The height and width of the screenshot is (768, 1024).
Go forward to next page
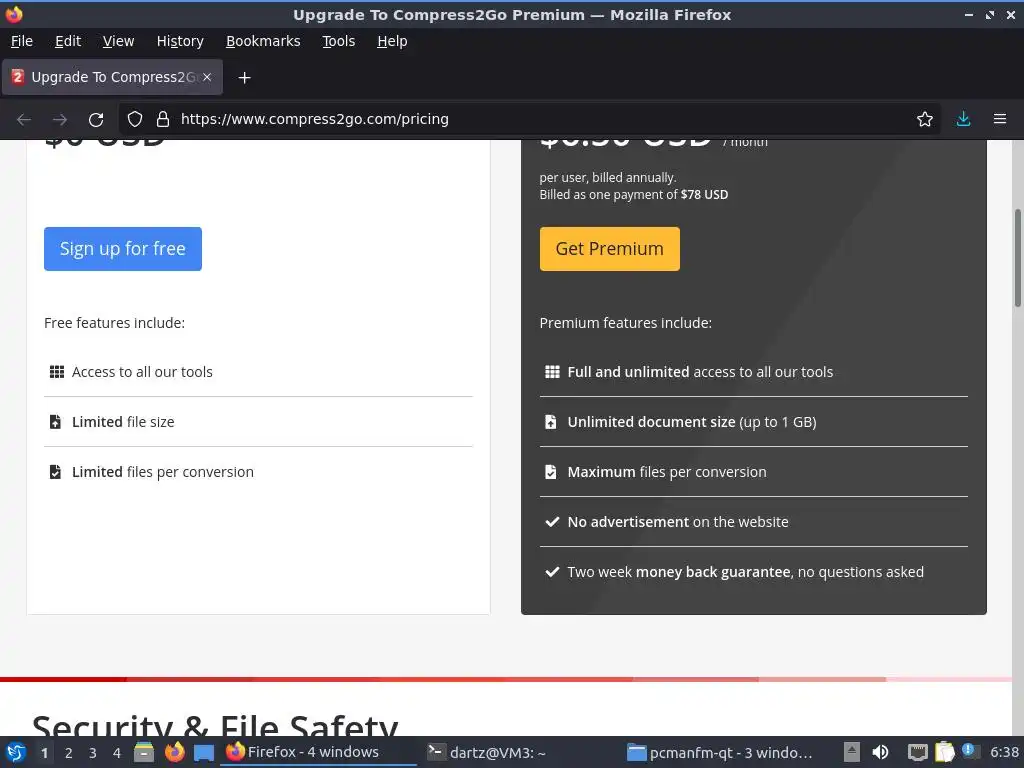coord(60,120)
